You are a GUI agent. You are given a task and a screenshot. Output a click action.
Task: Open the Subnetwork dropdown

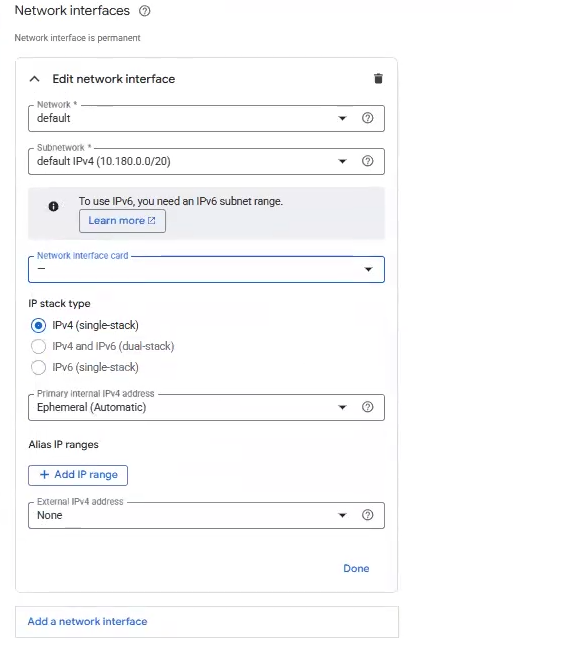pyautogui.click(x=206, y=162)
